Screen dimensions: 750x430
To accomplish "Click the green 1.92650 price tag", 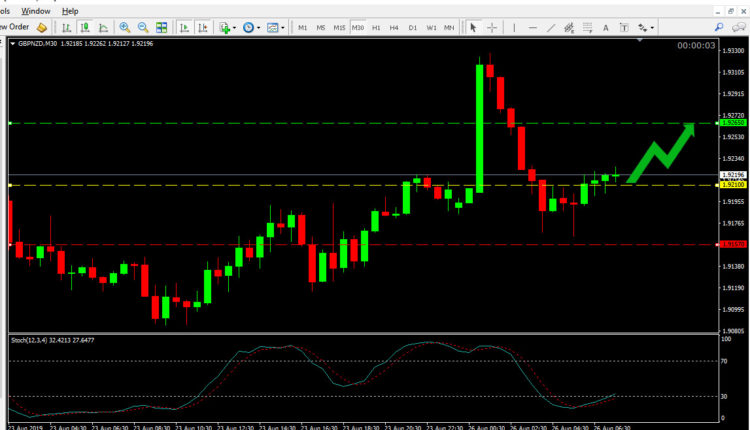I will coord(733,123).
